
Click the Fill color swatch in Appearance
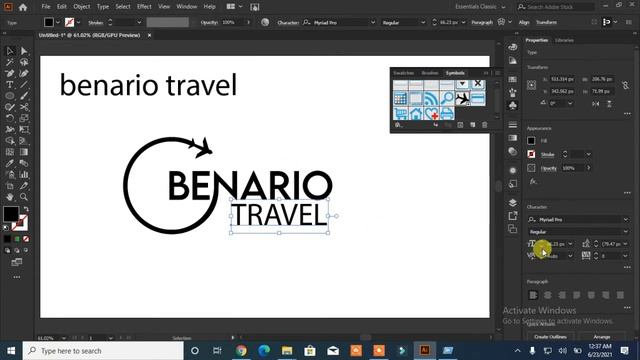tap(531, 141)
